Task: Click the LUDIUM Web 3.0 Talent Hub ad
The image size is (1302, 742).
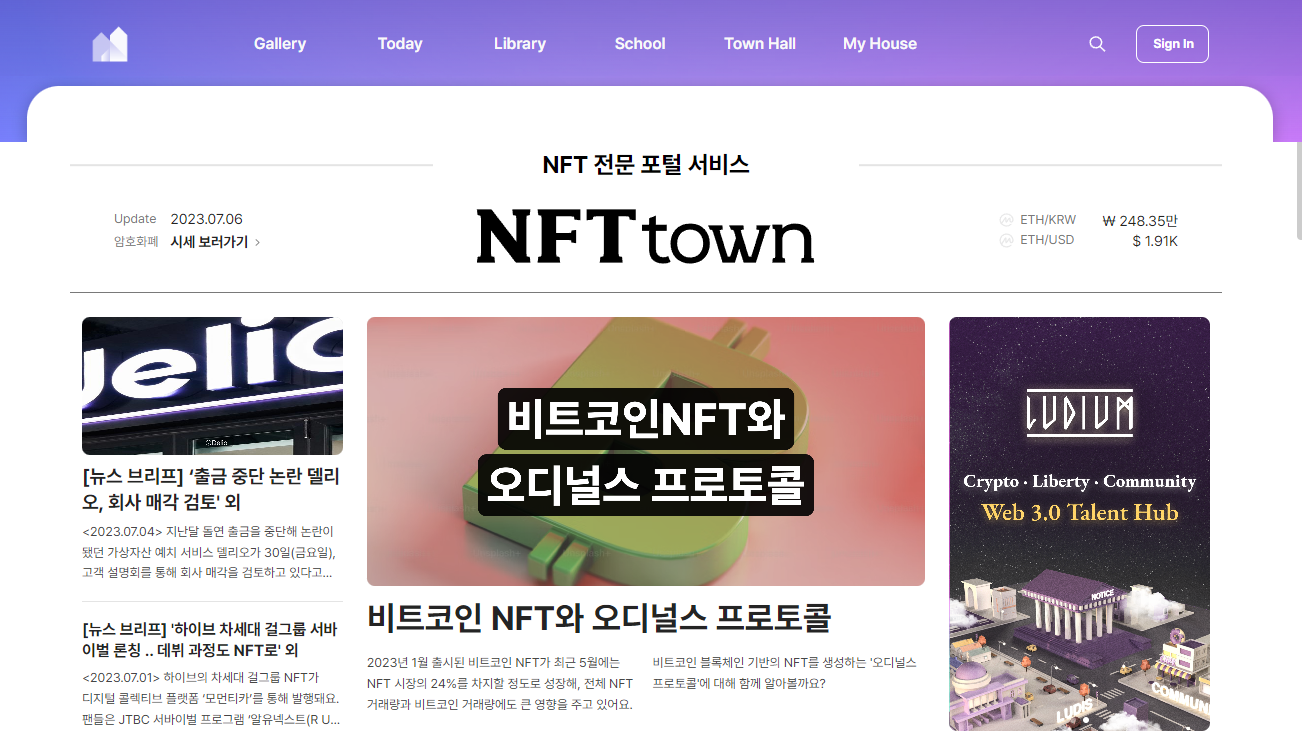Action: click(x=1079, y=524)
